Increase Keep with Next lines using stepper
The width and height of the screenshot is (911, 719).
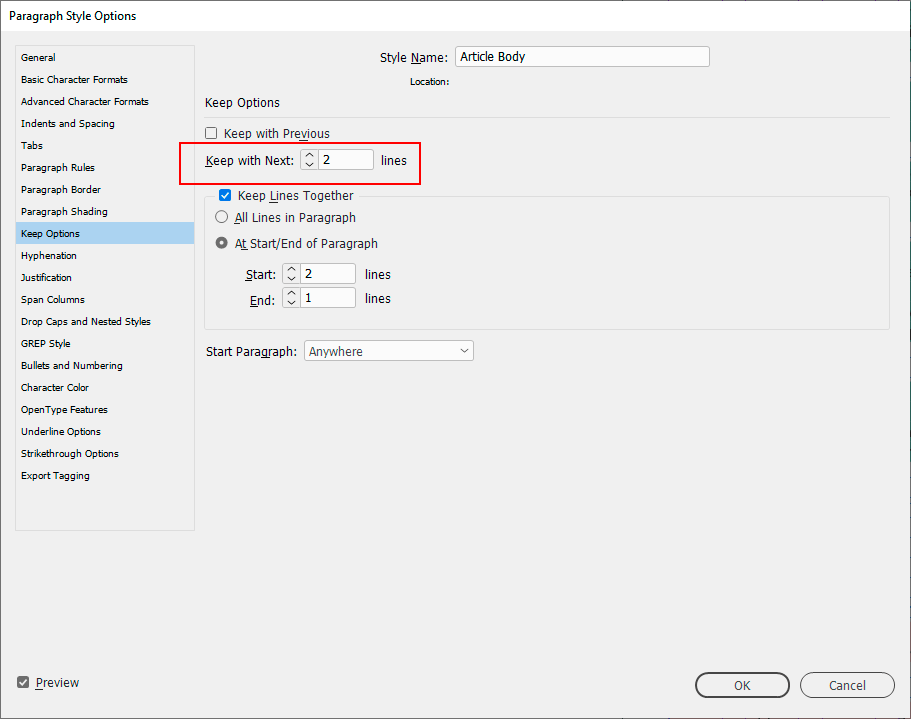(x=309, y=154)
